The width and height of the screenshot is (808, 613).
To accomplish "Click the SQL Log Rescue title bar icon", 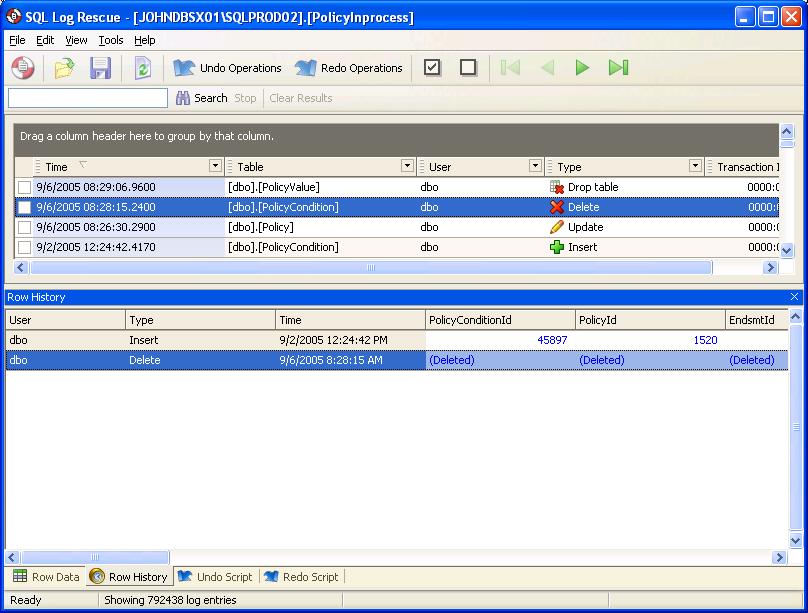I will pos(14,16).
